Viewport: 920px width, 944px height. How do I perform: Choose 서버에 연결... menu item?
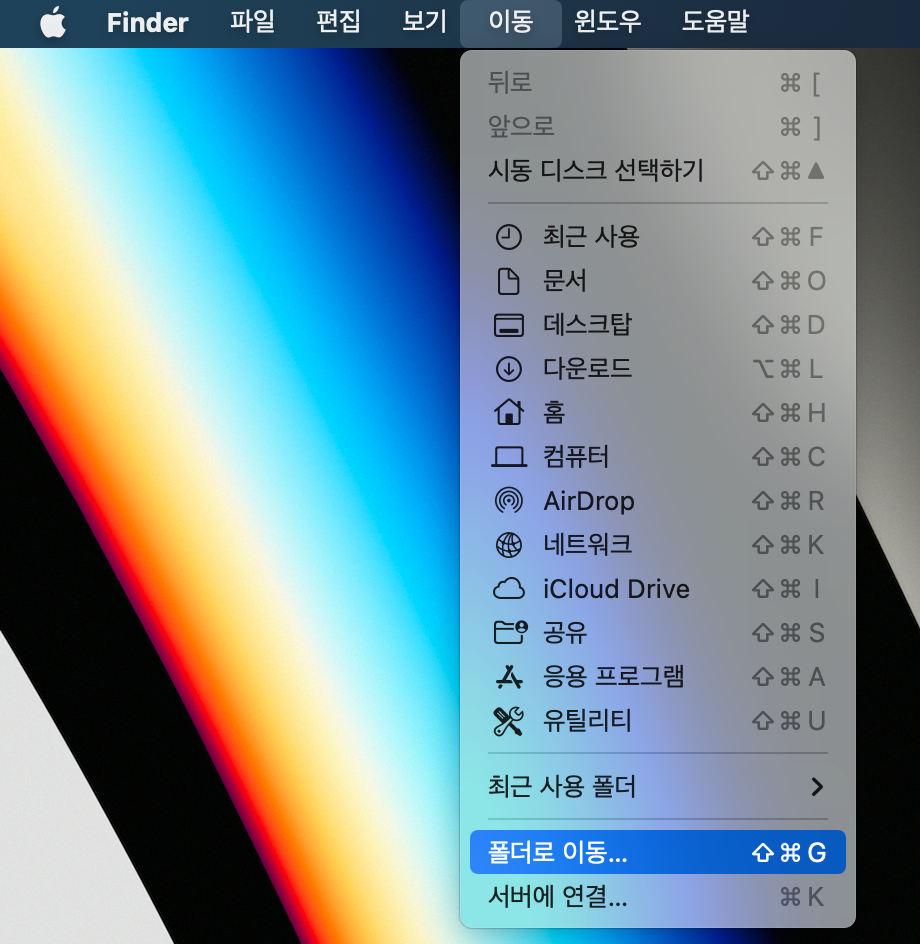tap(657, 897)
